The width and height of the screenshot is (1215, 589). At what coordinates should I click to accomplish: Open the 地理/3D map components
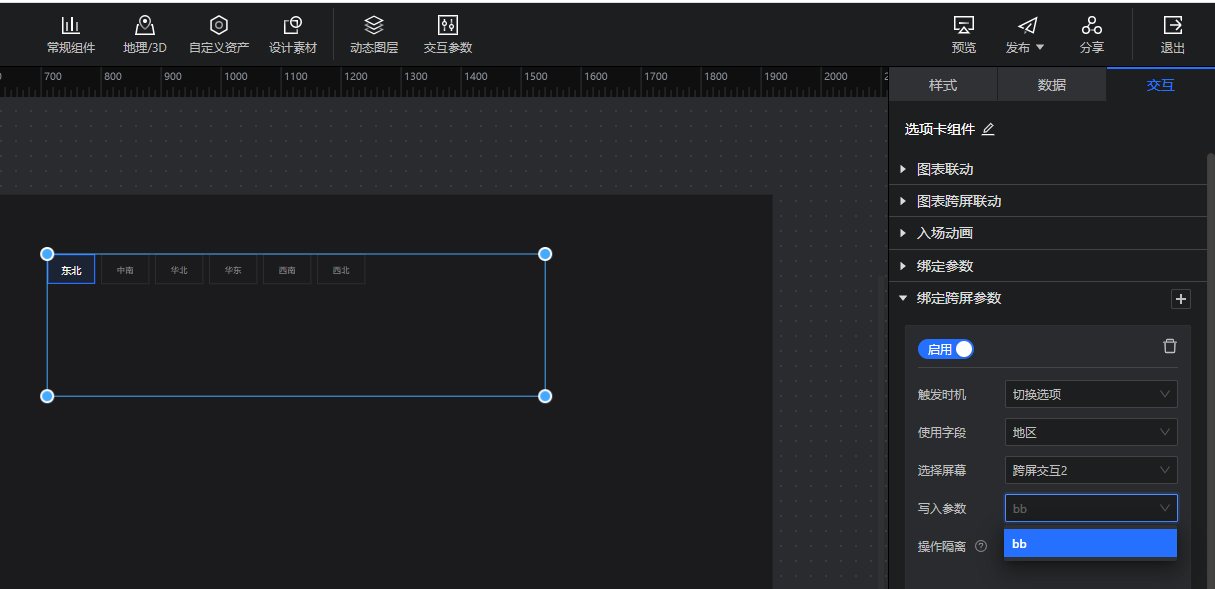[x=145, y=34]
